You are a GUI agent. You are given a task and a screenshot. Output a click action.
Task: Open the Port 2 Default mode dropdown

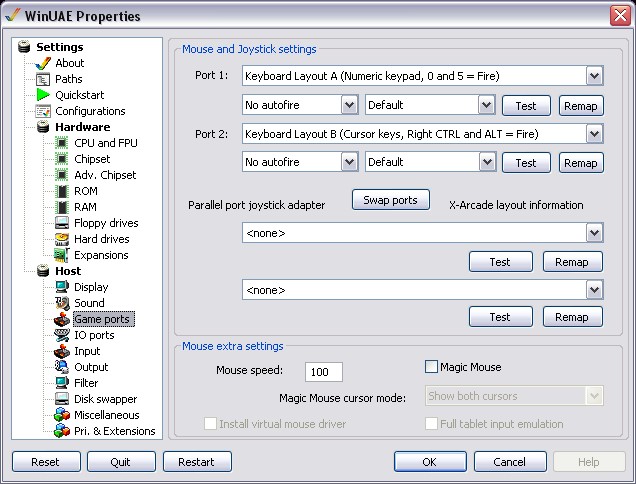pos(487,162)
